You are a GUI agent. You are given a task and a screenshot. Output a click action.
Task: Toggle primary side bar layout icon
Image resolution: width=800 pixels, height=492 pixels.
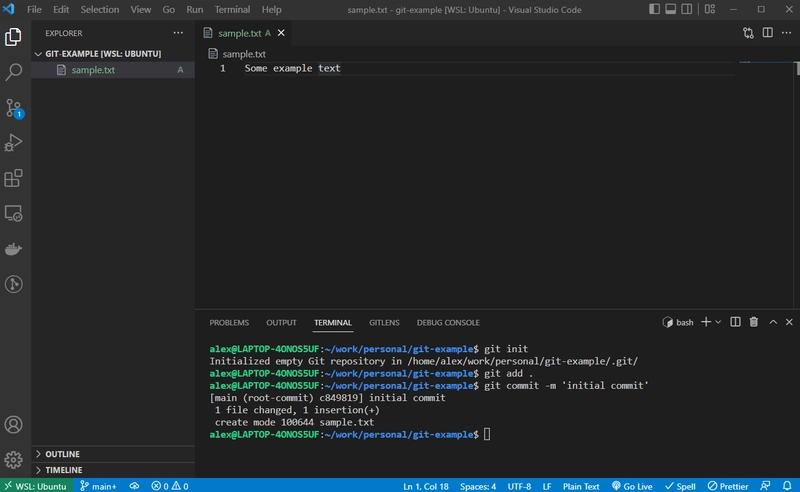654,9
